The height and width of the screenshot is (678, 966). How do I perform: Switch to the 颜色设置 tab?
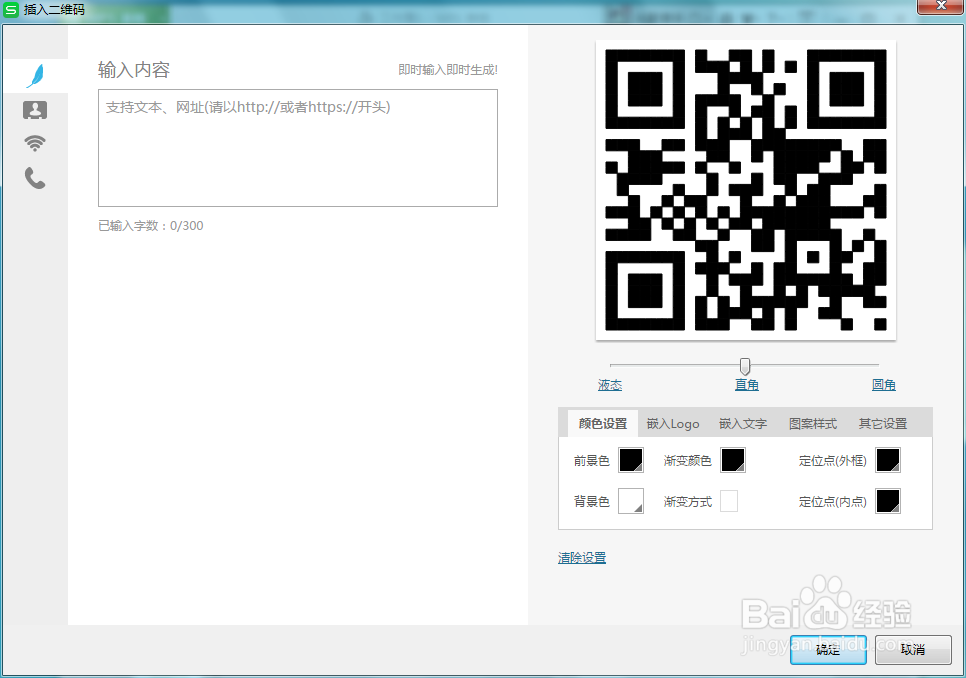point(603,424)
